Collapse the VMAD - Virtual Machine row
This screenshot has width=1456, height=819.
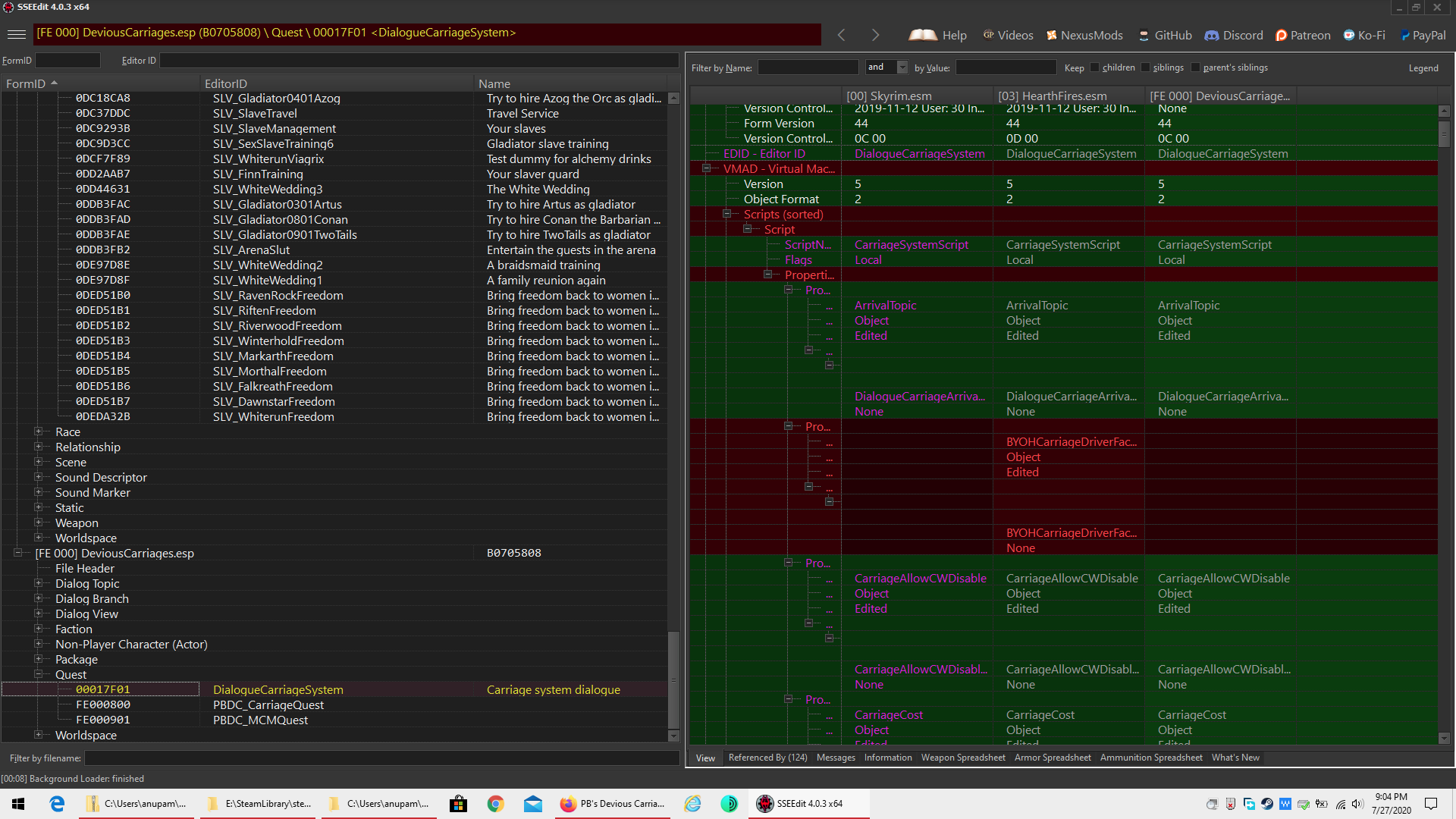(706, 168)
